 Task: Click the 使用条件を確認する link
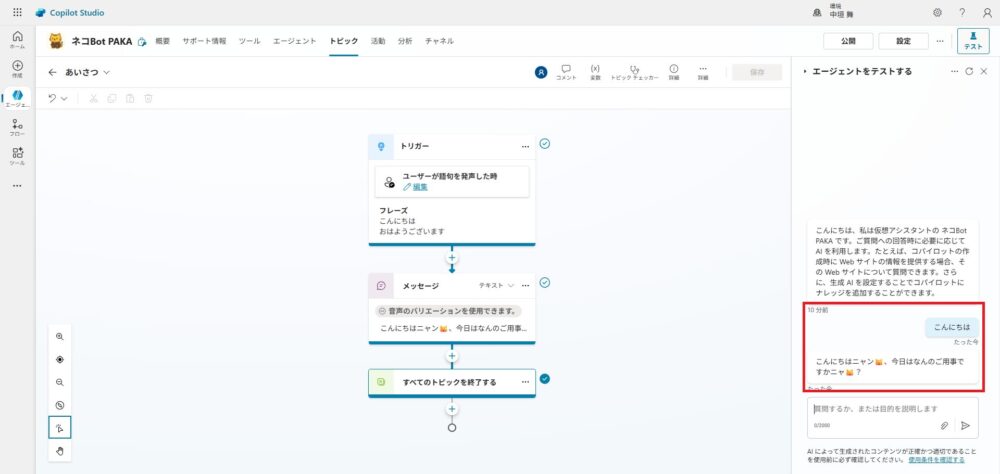click(x=936, y=459)
